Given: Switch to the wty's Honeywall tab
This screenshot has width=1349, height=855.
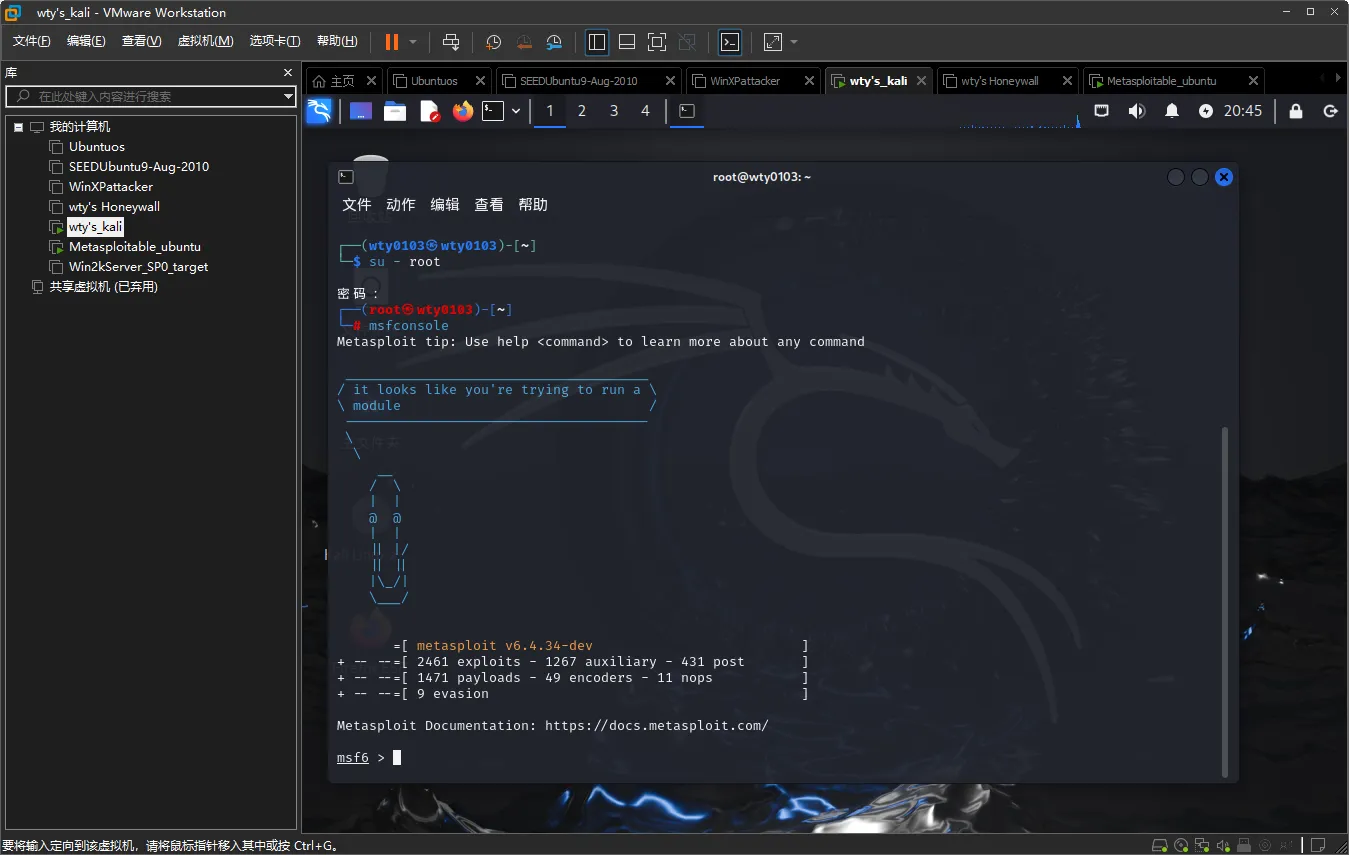Looking at the screenshot, I should click(999, 81).
